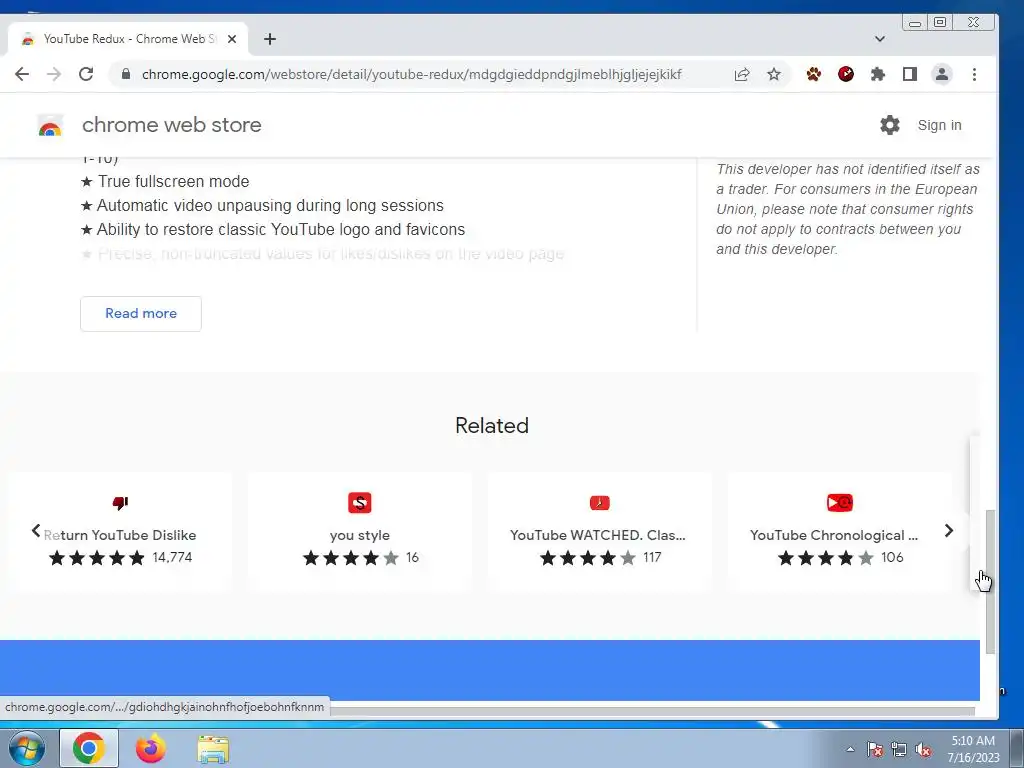View site information lock icon
The height and width of the screenshot is (768, 1024).
coord(126,74)
